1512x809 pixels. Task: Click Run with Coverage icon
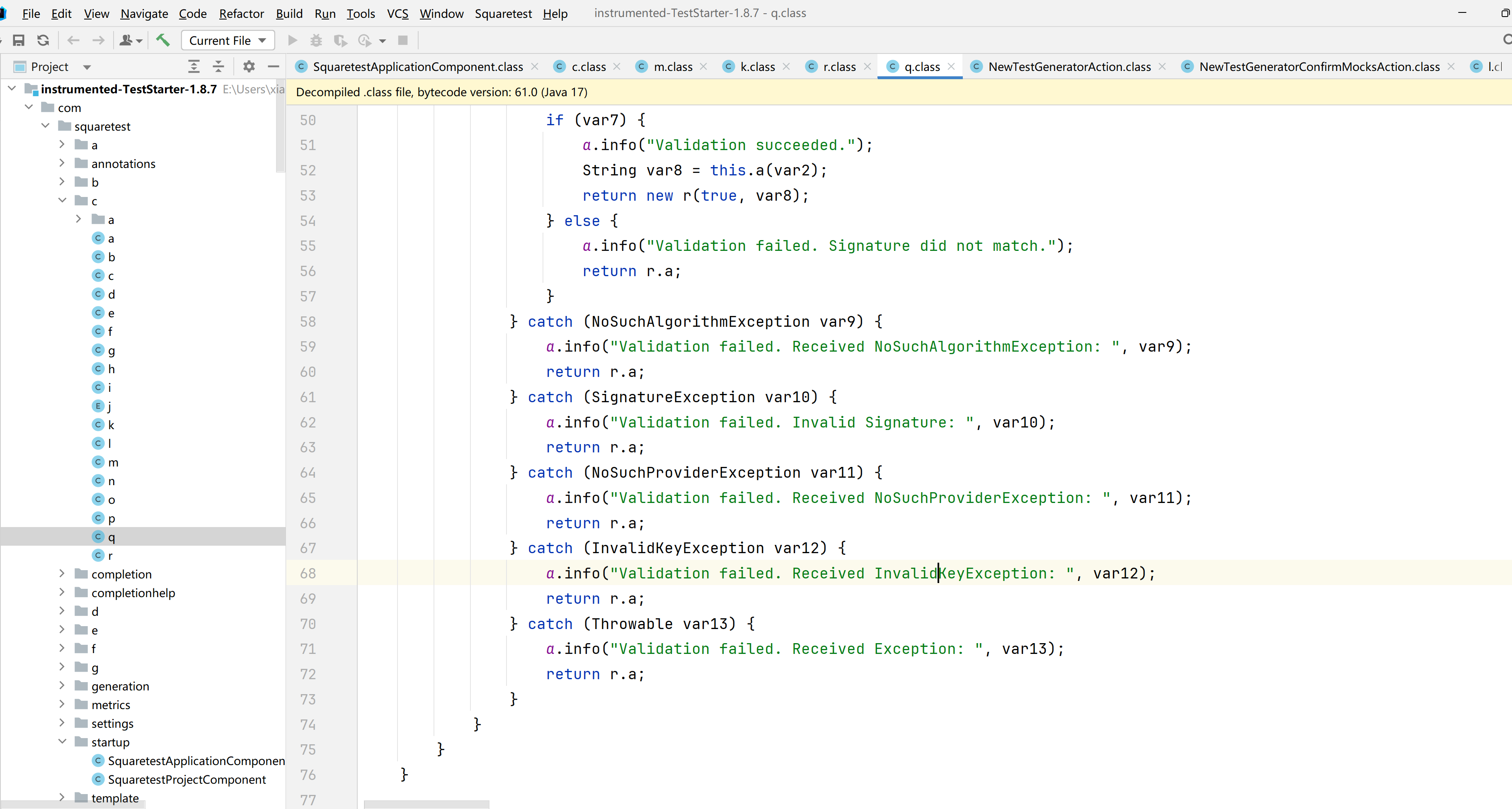click(340, 41)
